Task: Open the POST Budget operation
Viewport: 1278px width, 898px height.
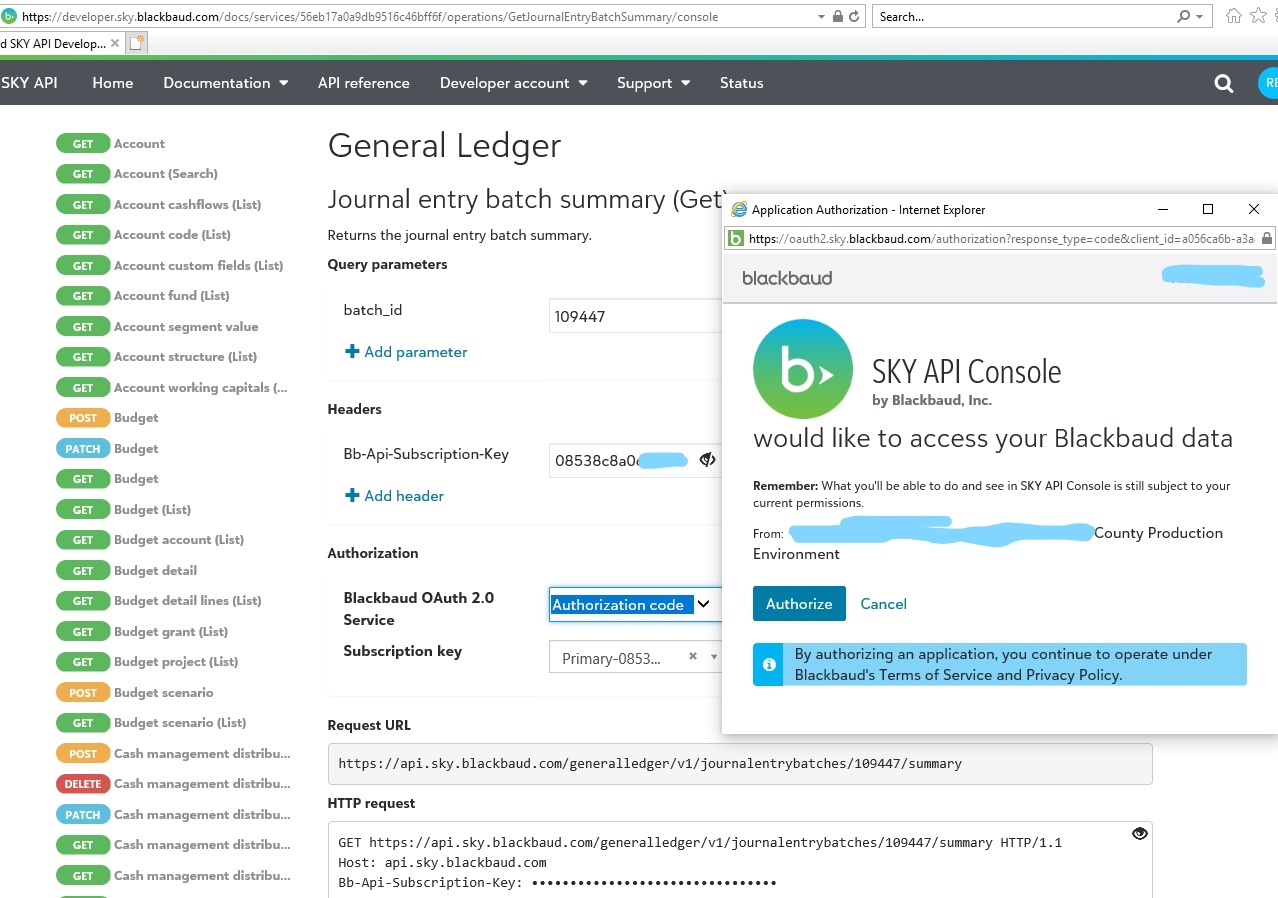Action: tap(107, 418)
